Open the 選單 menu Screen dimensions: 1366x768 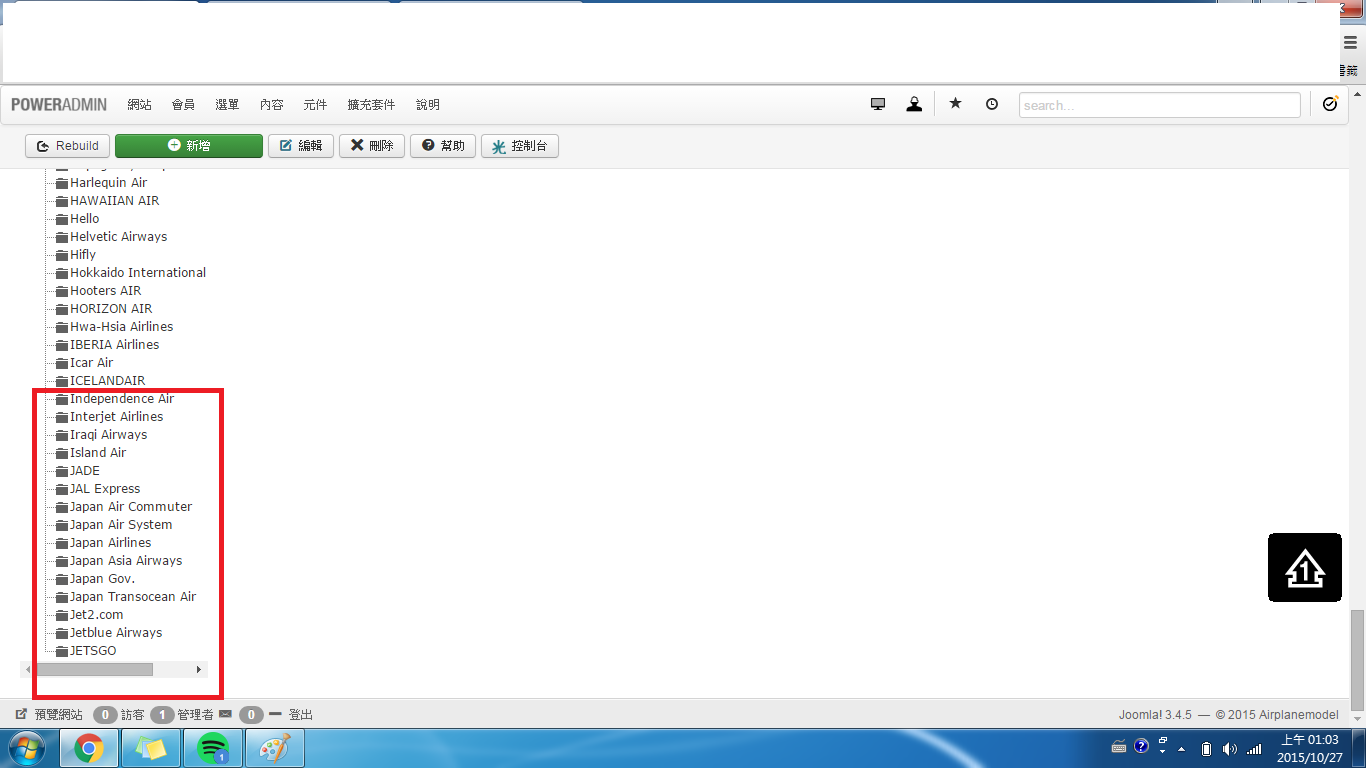pos(227,105)
